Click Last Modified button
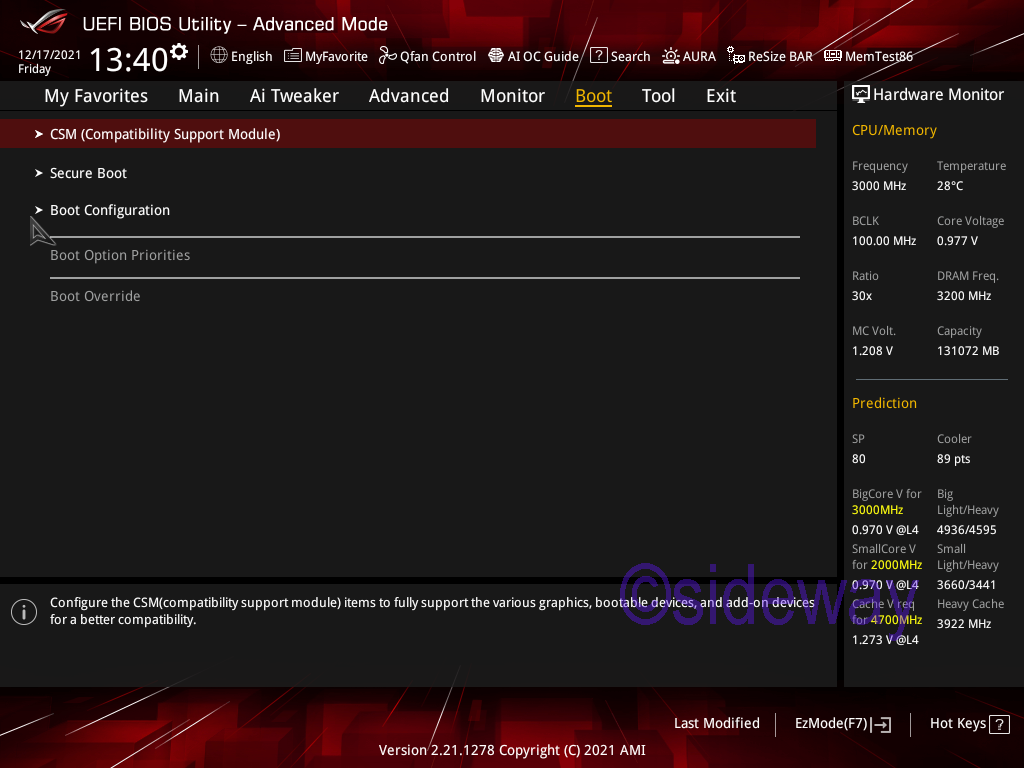The height and width of the screenshot is (768, 1024). (x=716, y=724)
